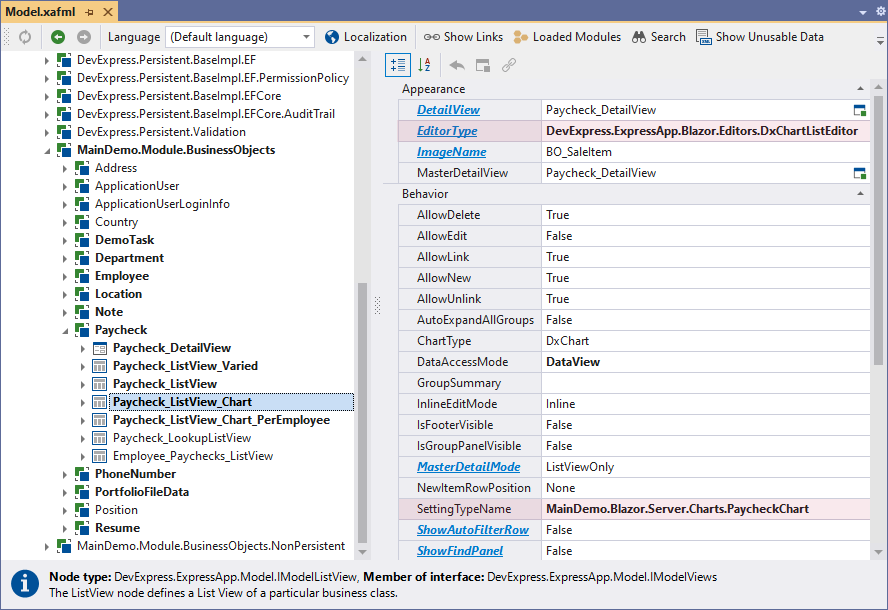
Task: Select Paycheck_LookupListView node
Action: (x=182, y=438)
